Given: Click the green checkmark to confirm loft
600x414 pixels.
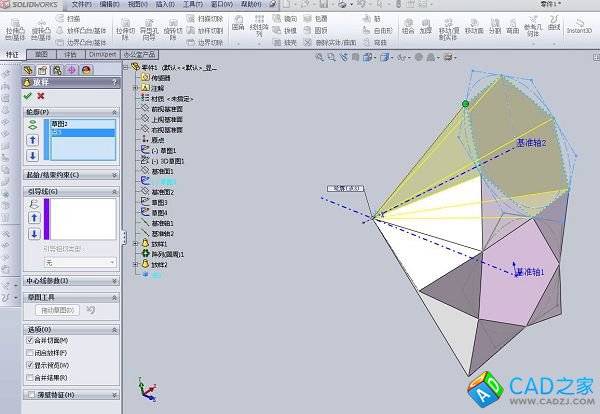Looking at the screenshot, I should [x=27, y=96].
